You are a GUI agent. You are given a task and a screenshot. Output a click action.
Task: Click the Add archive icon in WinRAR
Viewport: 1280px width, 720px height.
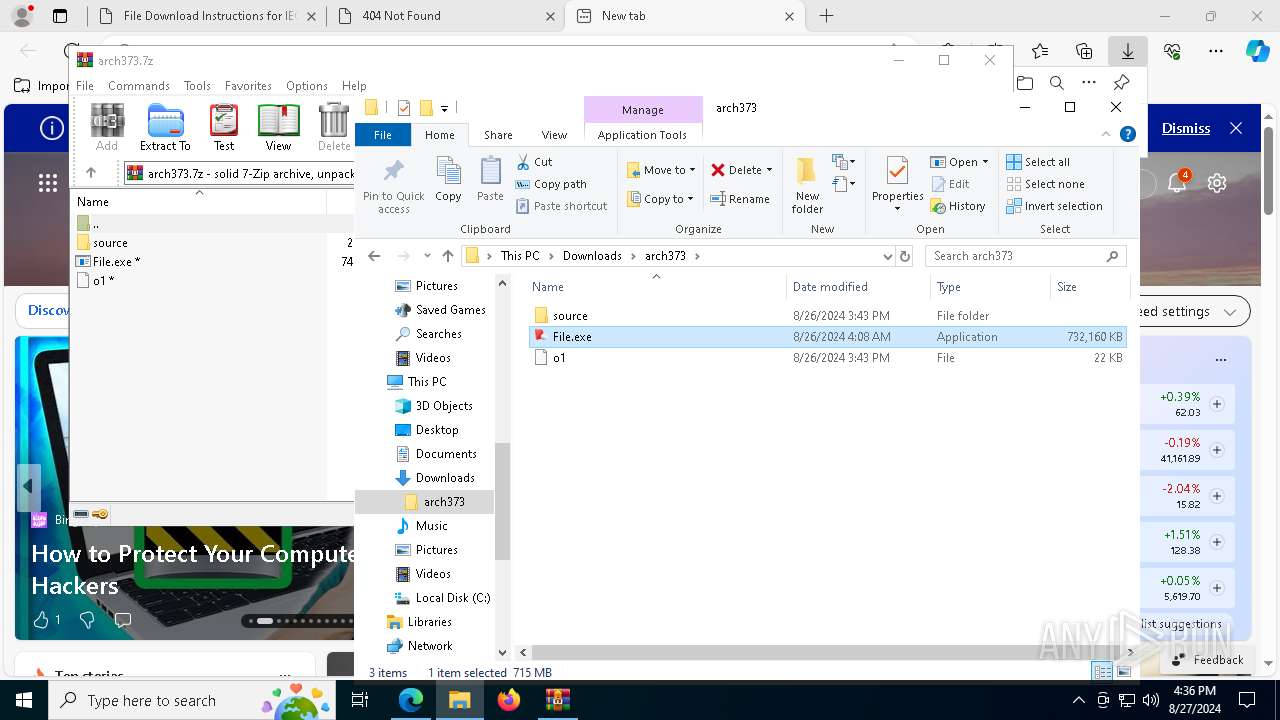tap(107, 127)
